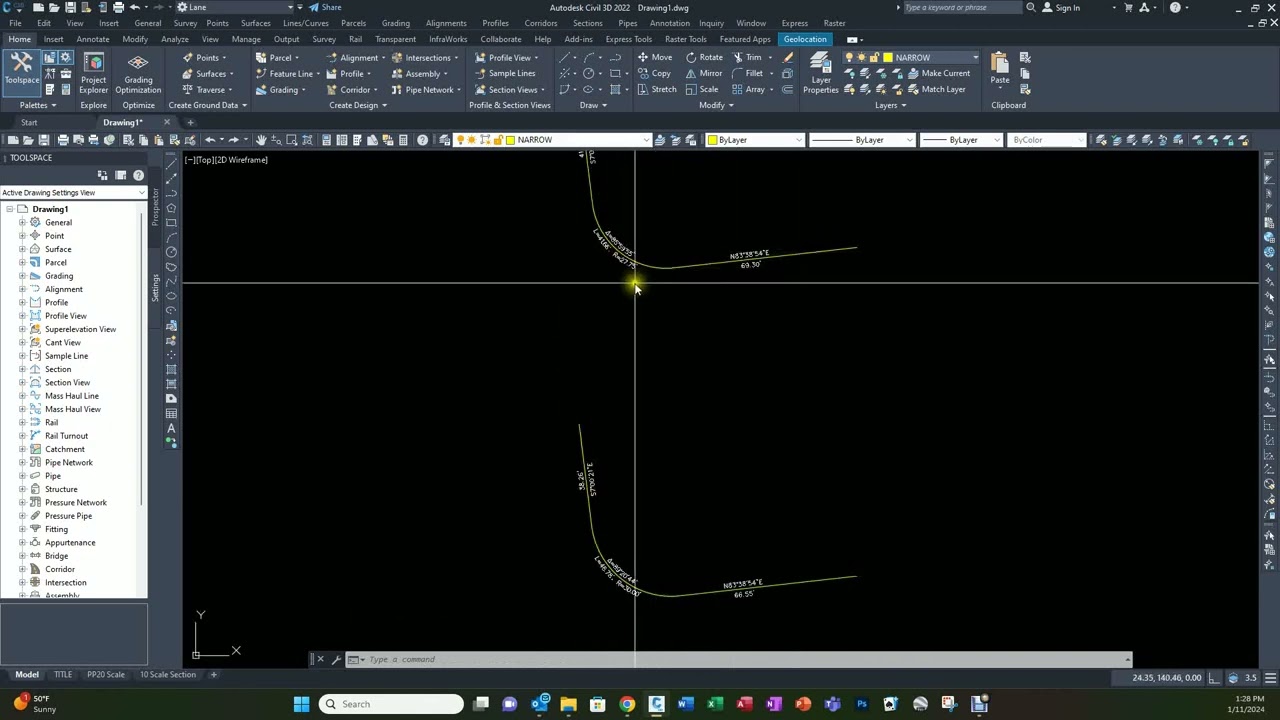Switch to the Model layout tab
Screen dimensions: 1280x720
point(27,675)
